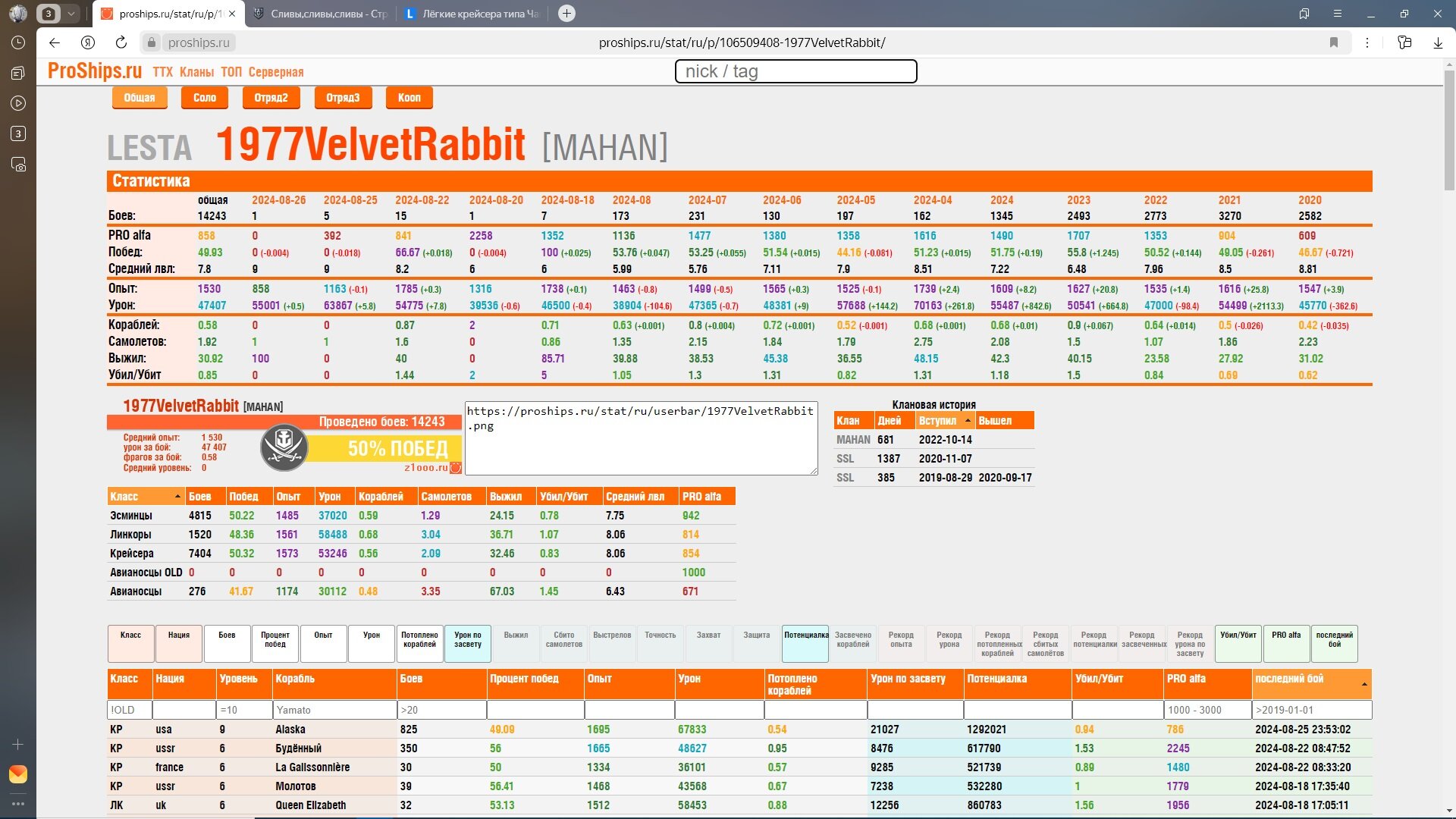Image resolution: width=1456 pixels, height=819 pixels.
Task: Switch to the Соло stats tab
Action: coord(204,98)
